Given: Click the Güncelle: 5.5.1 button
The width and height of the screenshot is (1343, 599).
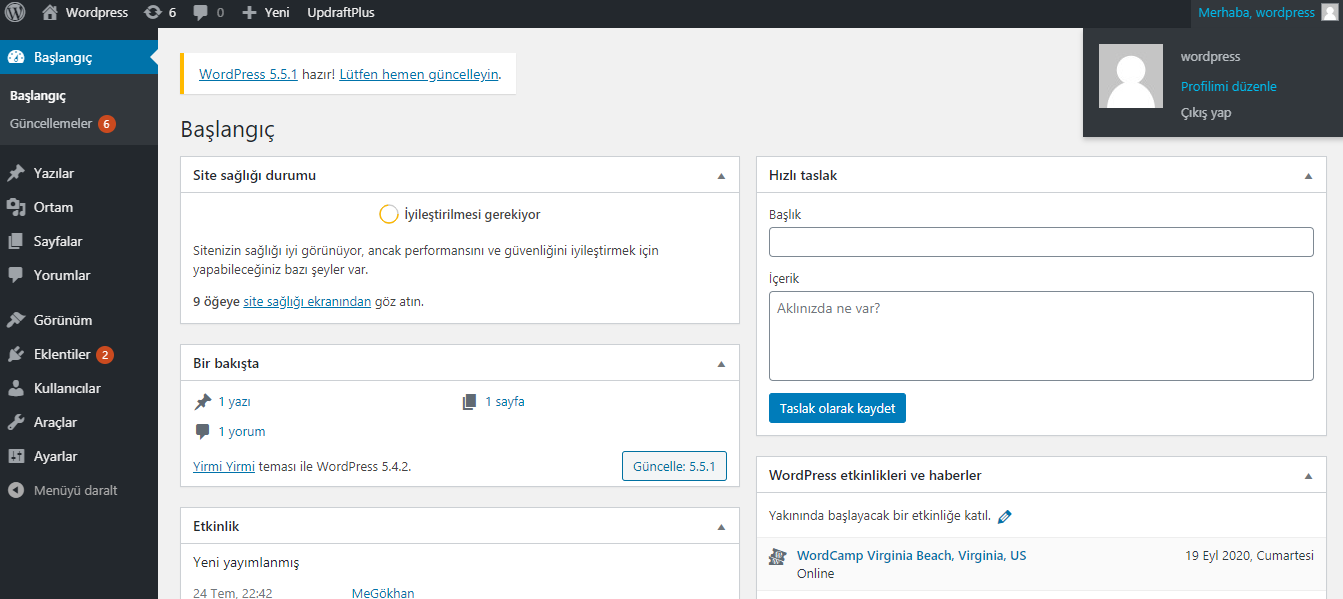Looking at the screenshot, I should (674, 466).
